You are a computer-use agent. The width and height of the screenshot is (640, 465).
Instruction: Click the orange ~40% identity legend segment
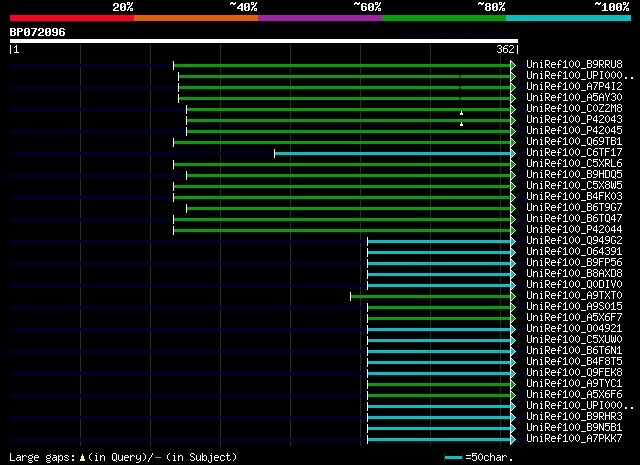196,18
